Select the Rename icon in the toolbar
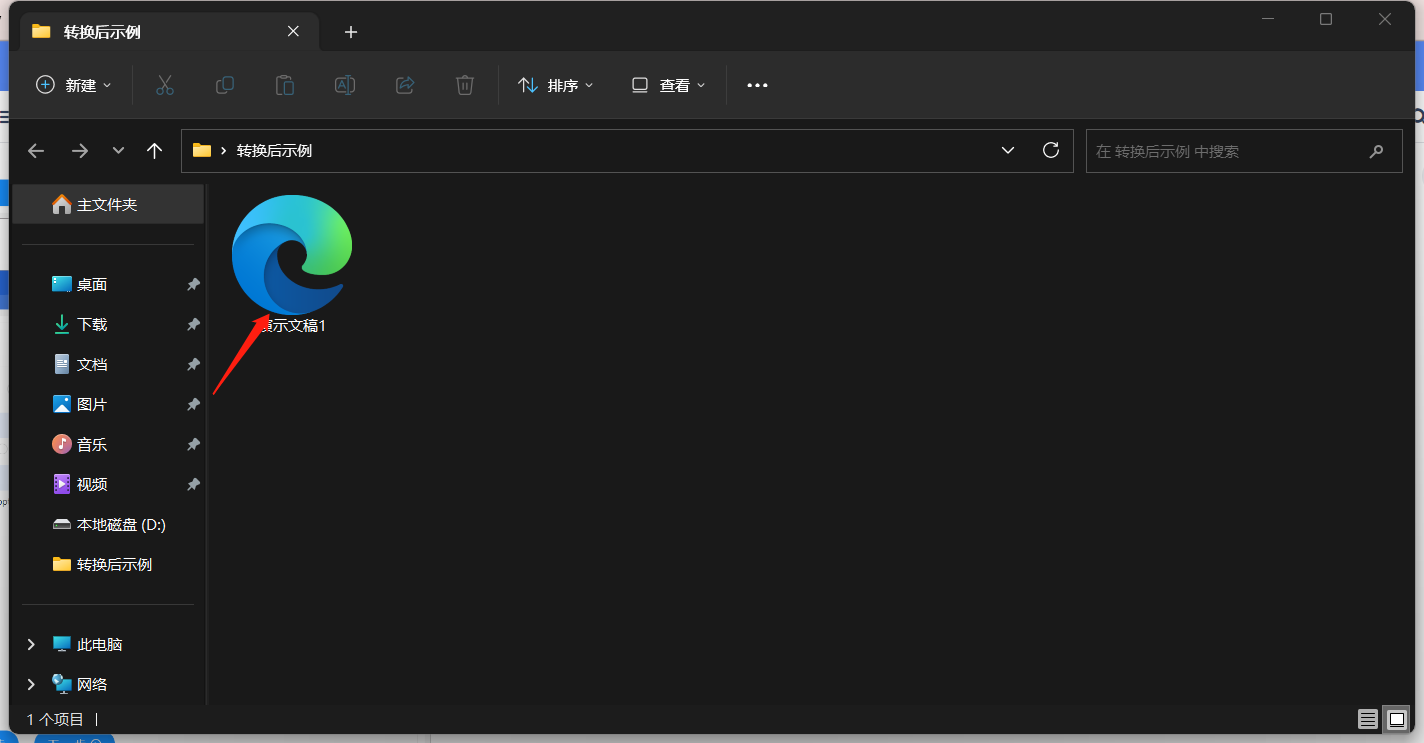 point(344,85)
